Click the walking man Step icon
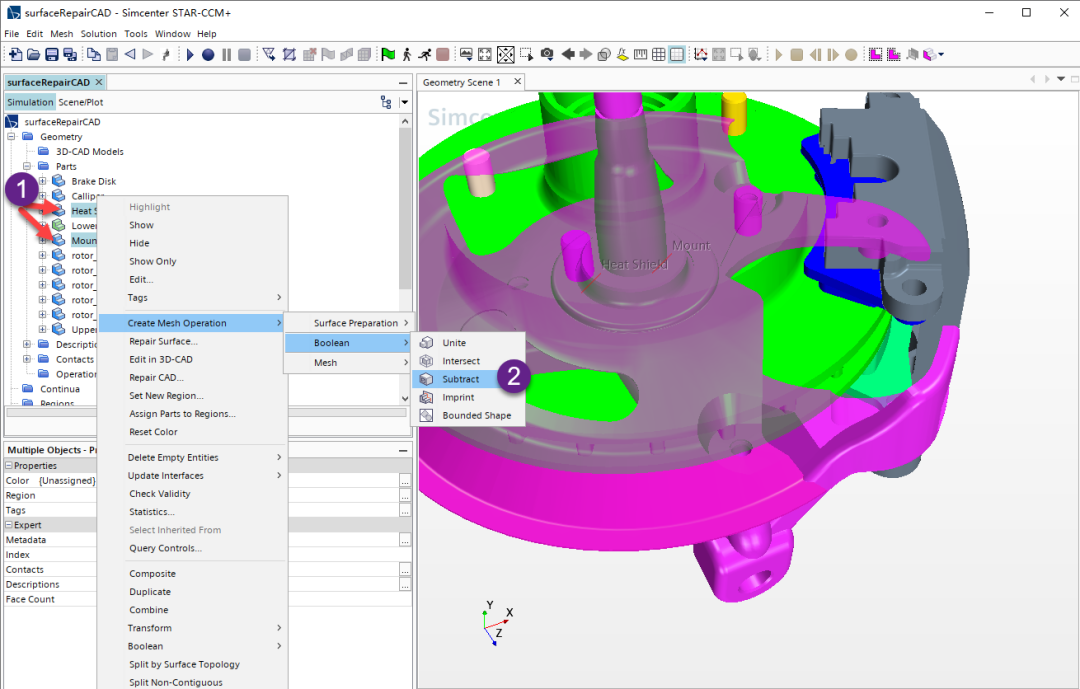The height and width of the screenshot is (689, 1080). click(407, 54)
